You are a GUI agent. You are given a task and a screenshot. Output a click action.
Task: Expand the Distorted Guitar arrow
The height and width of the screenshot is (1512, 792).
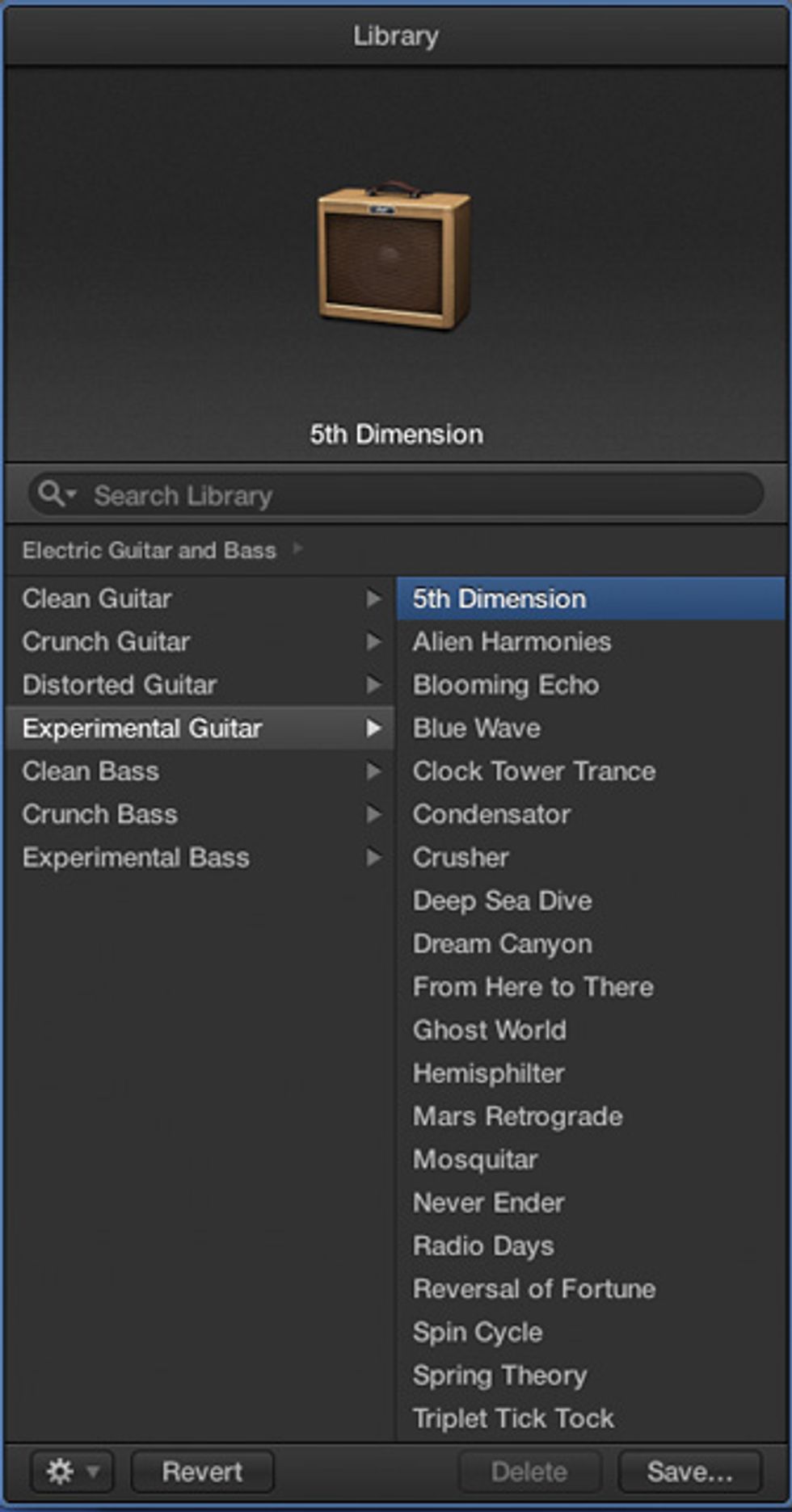coord(373,685)
